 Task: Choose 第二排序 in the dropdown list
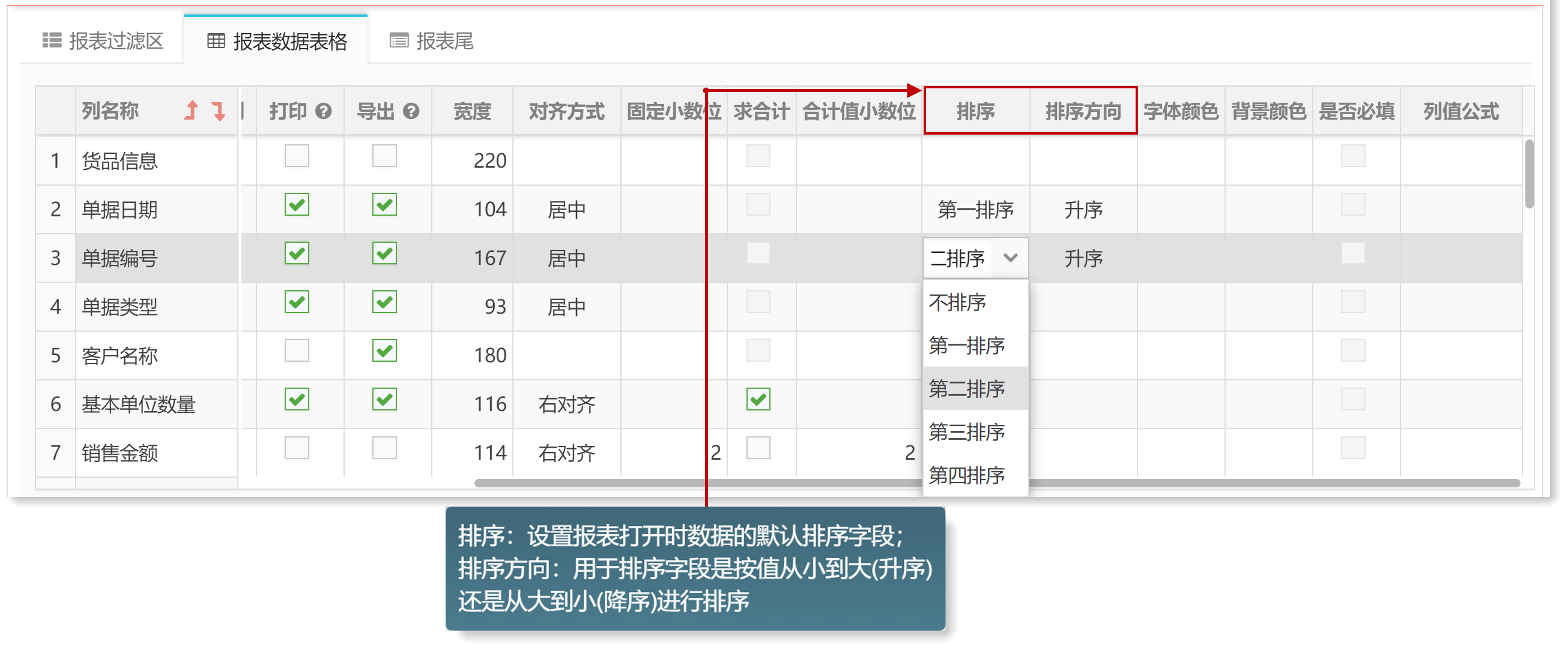point(976,388)
